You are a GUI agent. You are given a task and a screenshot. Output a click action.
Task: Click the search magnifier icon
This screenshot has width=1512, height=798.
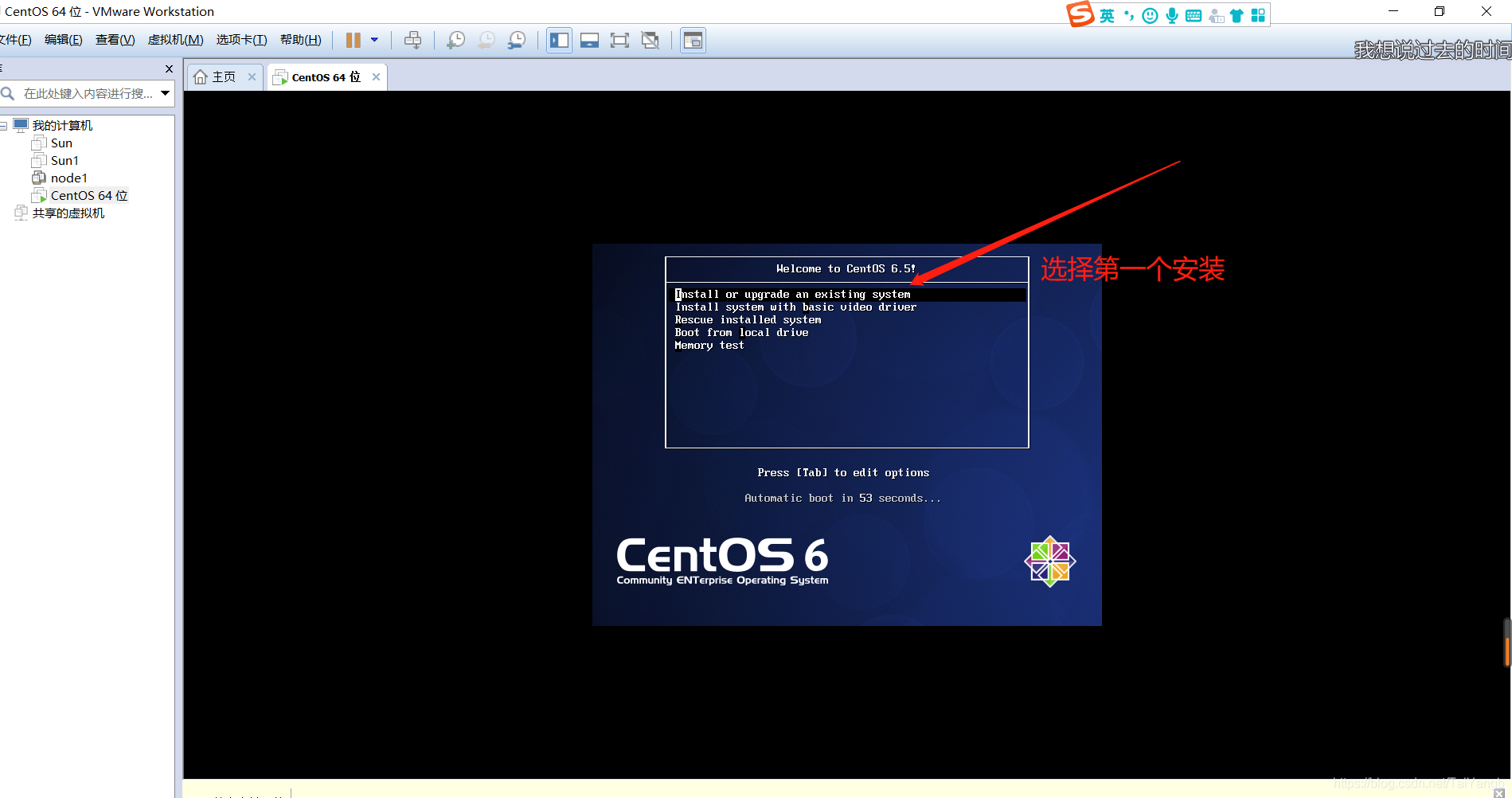(9, 94)
